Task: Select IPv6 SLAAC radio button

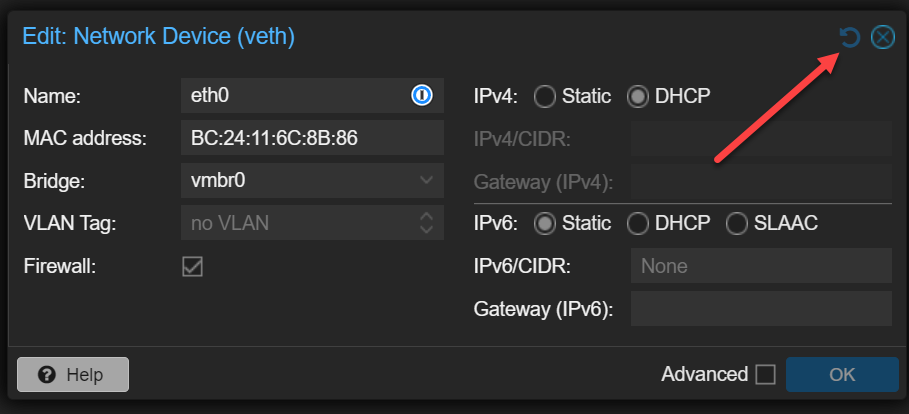Action: point(737,224)
